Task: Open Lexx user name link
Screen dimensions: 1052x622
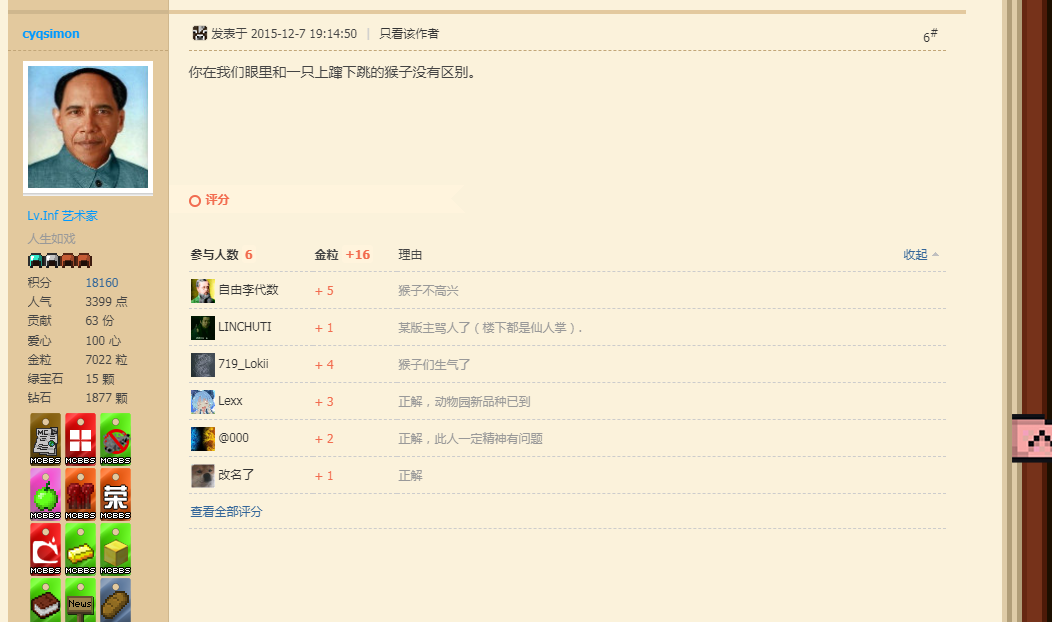Action: (230, 401)
